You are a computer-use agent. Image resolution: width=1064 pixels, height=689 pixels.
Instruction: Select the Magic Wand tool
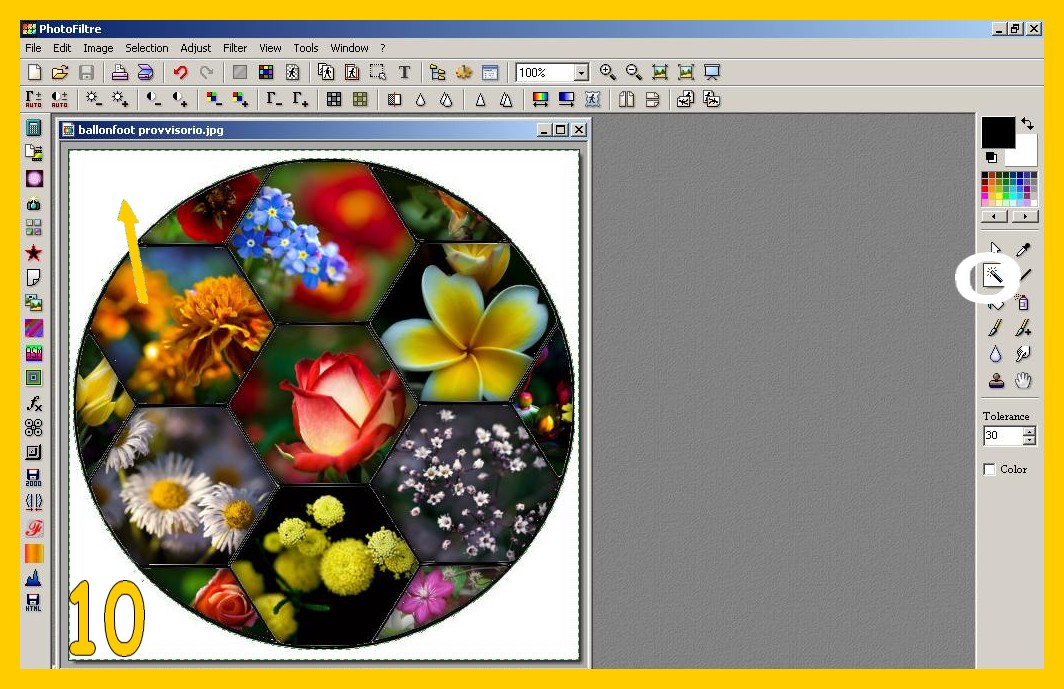(995, 275)
